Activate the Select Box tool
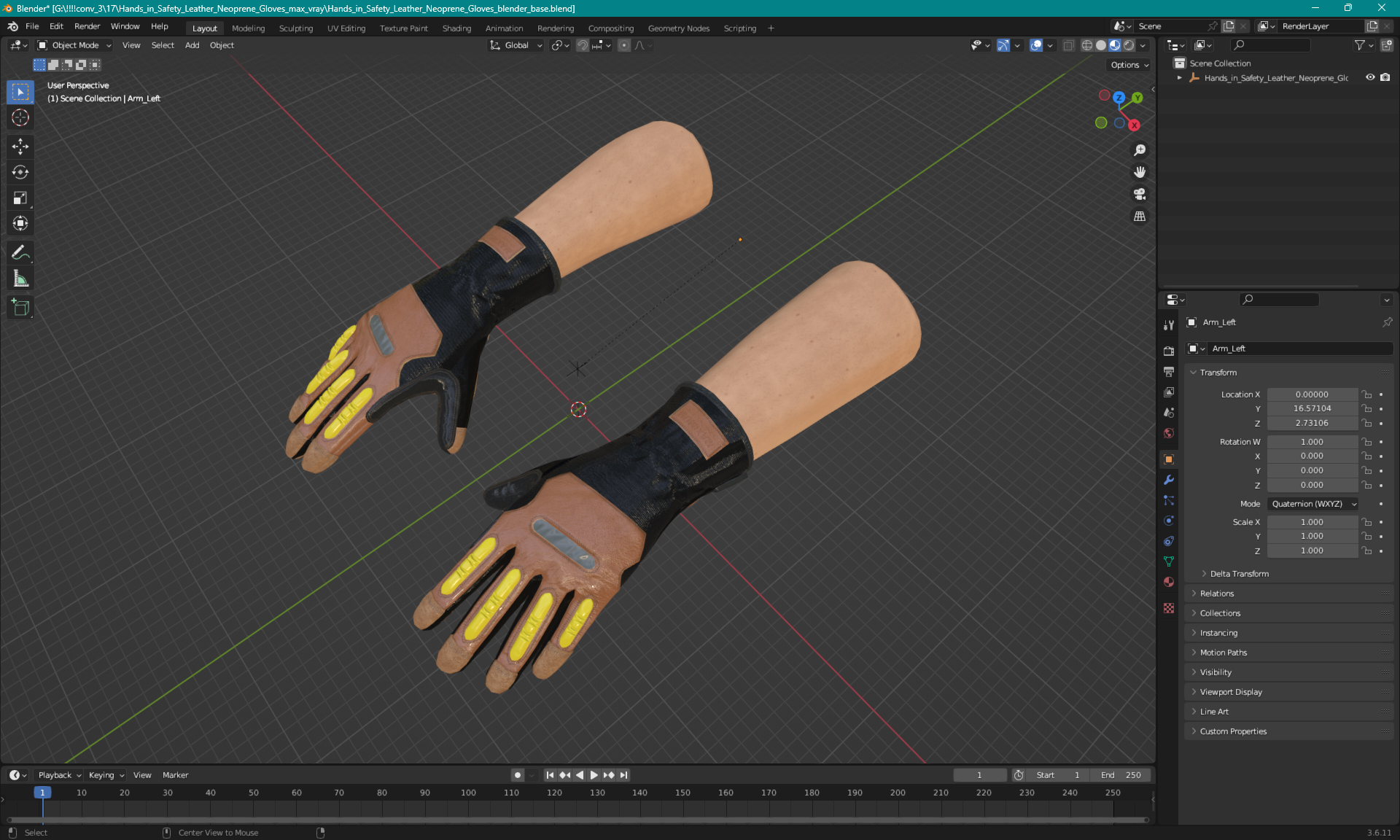The image size is (1400, 840). (20, 92)
